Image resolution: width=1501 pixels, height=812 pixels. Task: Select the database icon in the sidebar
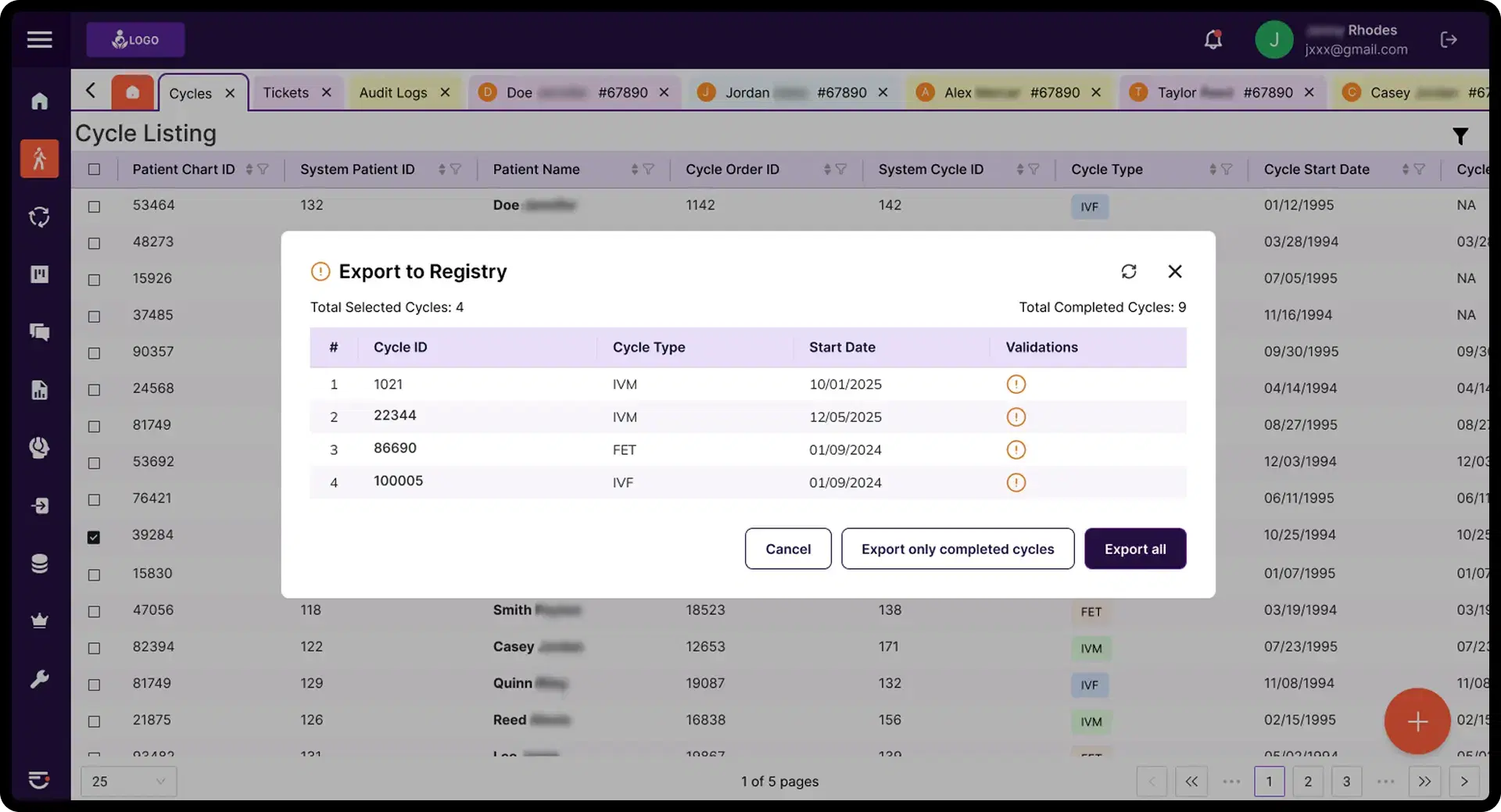pyautogui.click(x=39, y=563)
